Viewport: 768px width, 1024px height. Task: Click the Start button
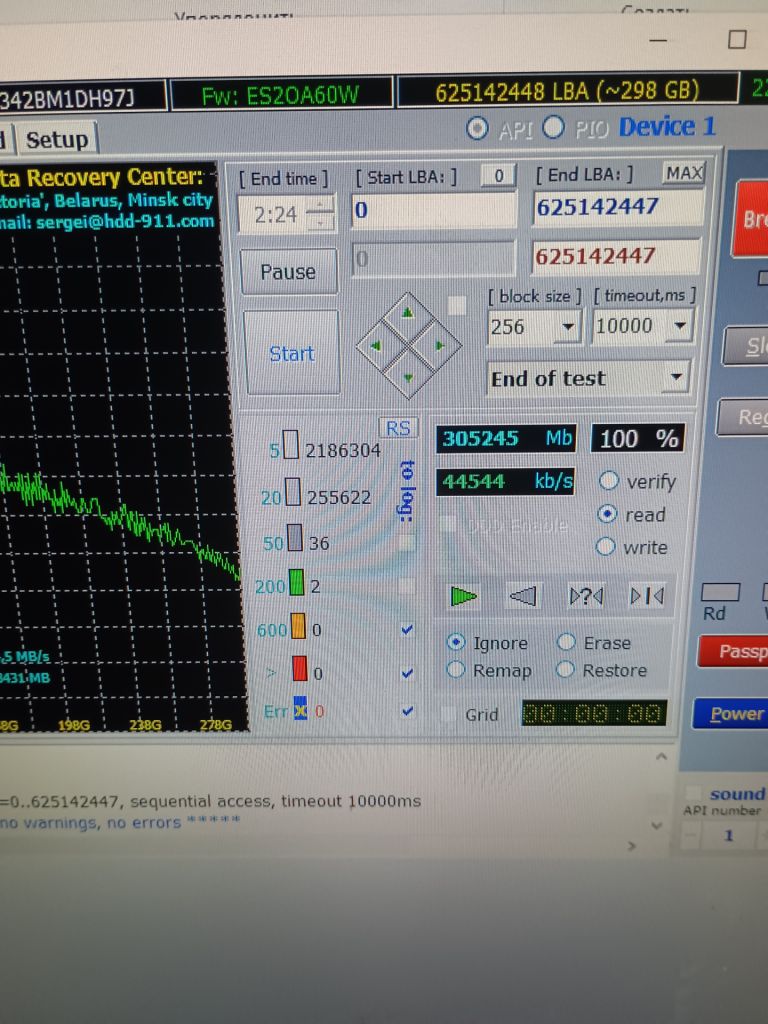click(x=292, y=353)
